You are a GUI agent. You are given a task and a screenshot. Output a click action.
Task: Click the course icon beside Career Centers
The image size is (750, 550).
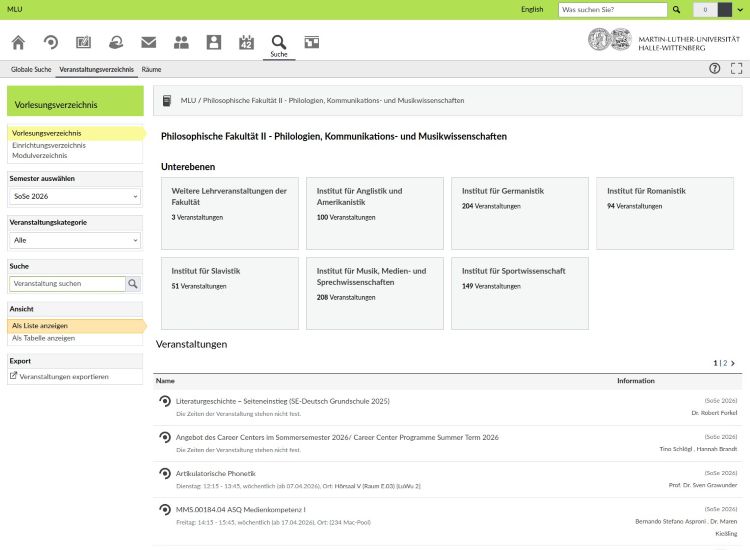click(x=165, y=437)
